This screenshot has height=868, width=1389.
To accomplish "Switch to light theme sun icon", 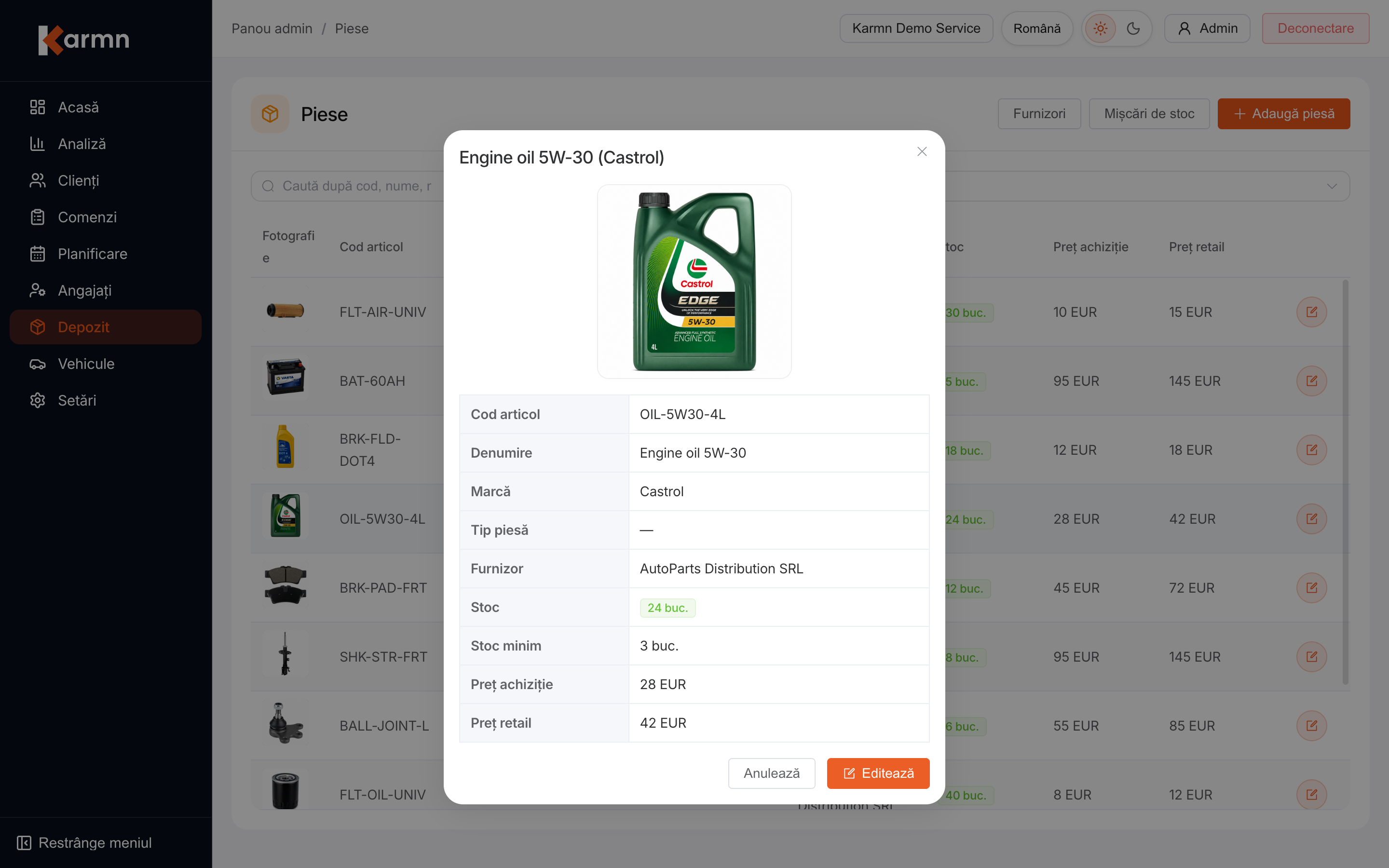I will (x=1100, y=29).
